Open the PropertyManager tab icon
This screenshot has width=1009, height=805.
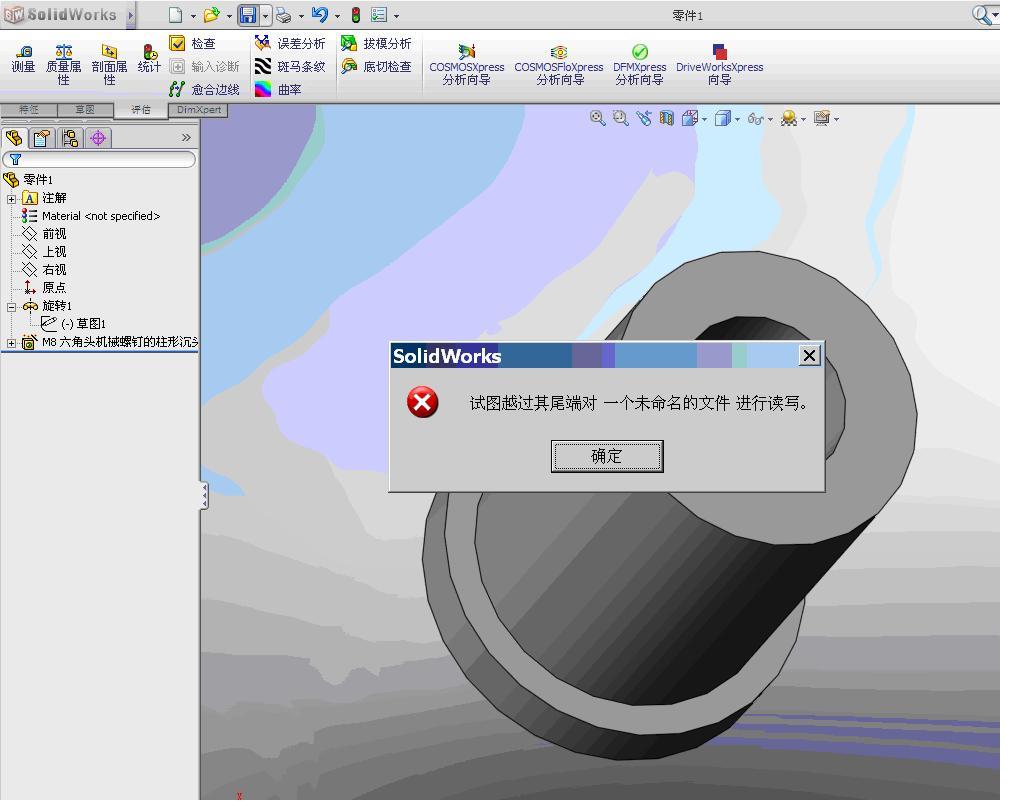click(x=42, y=138)
